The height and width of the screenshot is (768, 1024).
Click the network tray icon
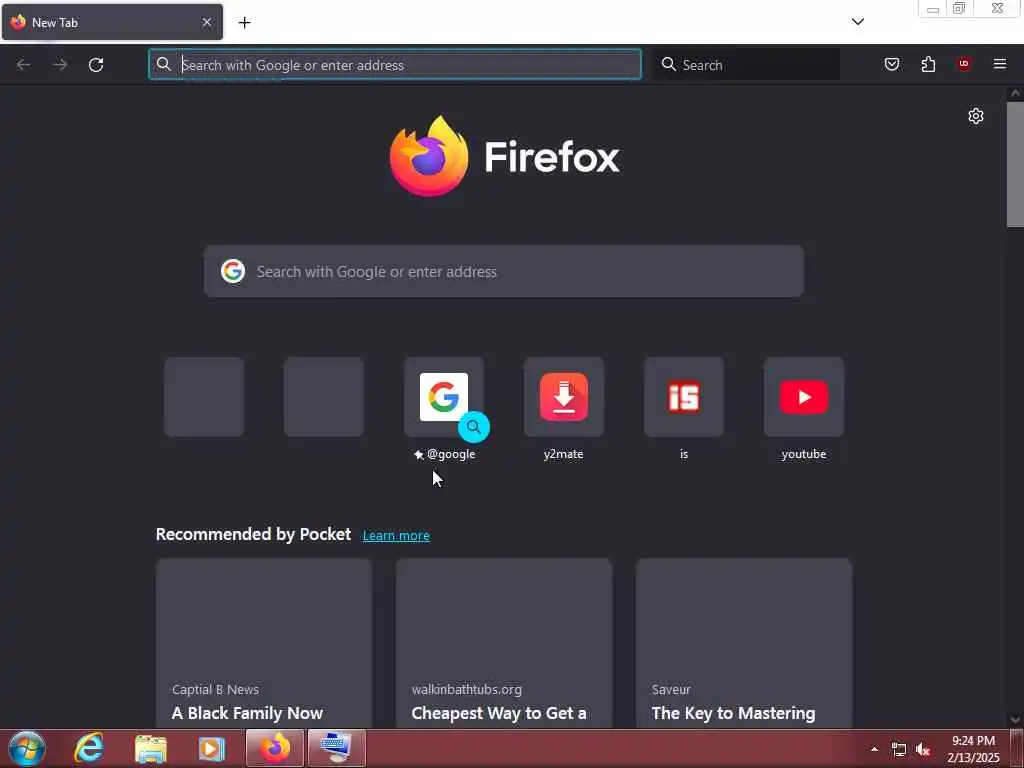[899, 750]
